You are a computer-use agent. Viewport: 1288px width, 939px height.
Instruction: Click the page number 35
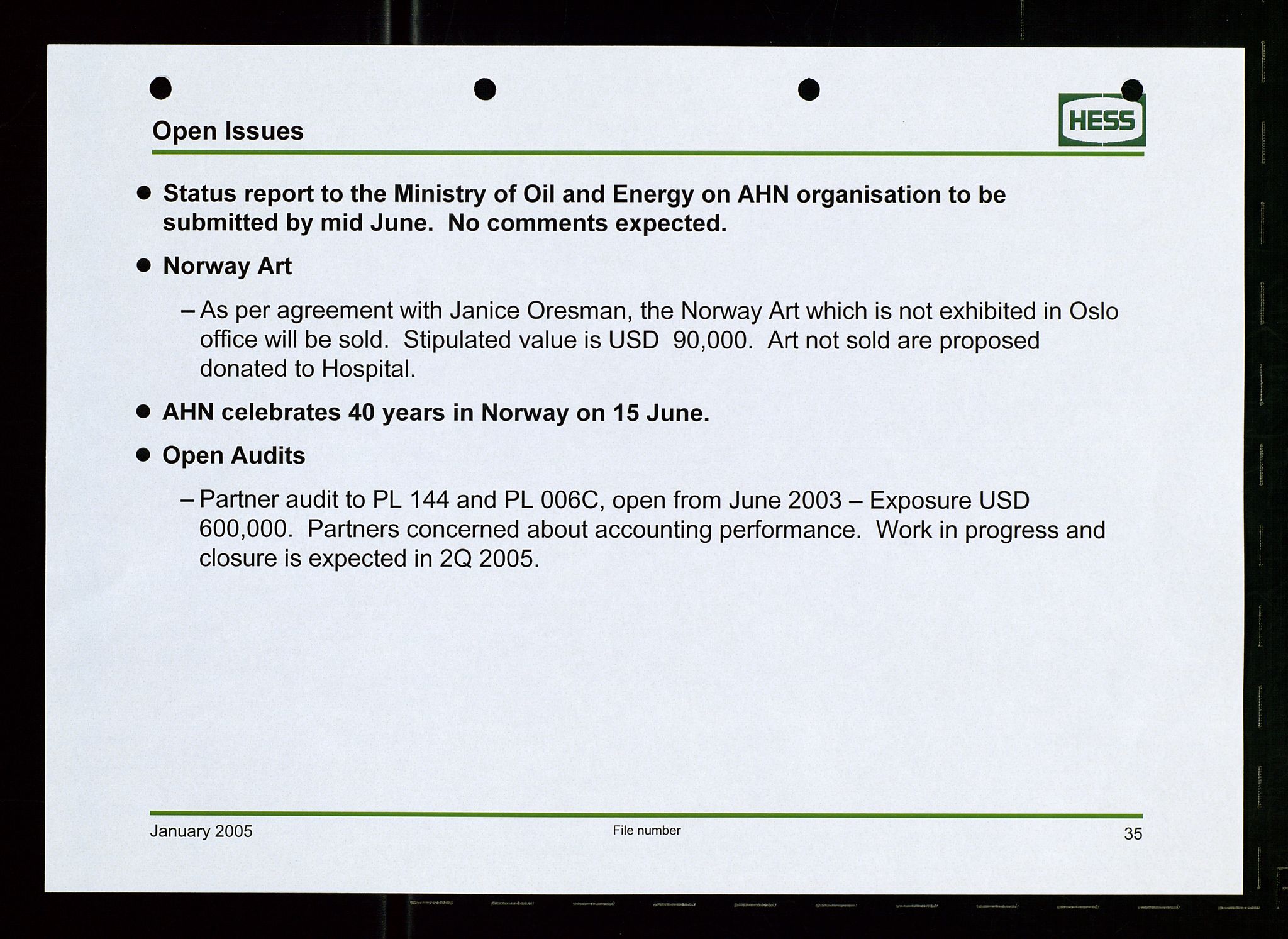(1133, 833)
